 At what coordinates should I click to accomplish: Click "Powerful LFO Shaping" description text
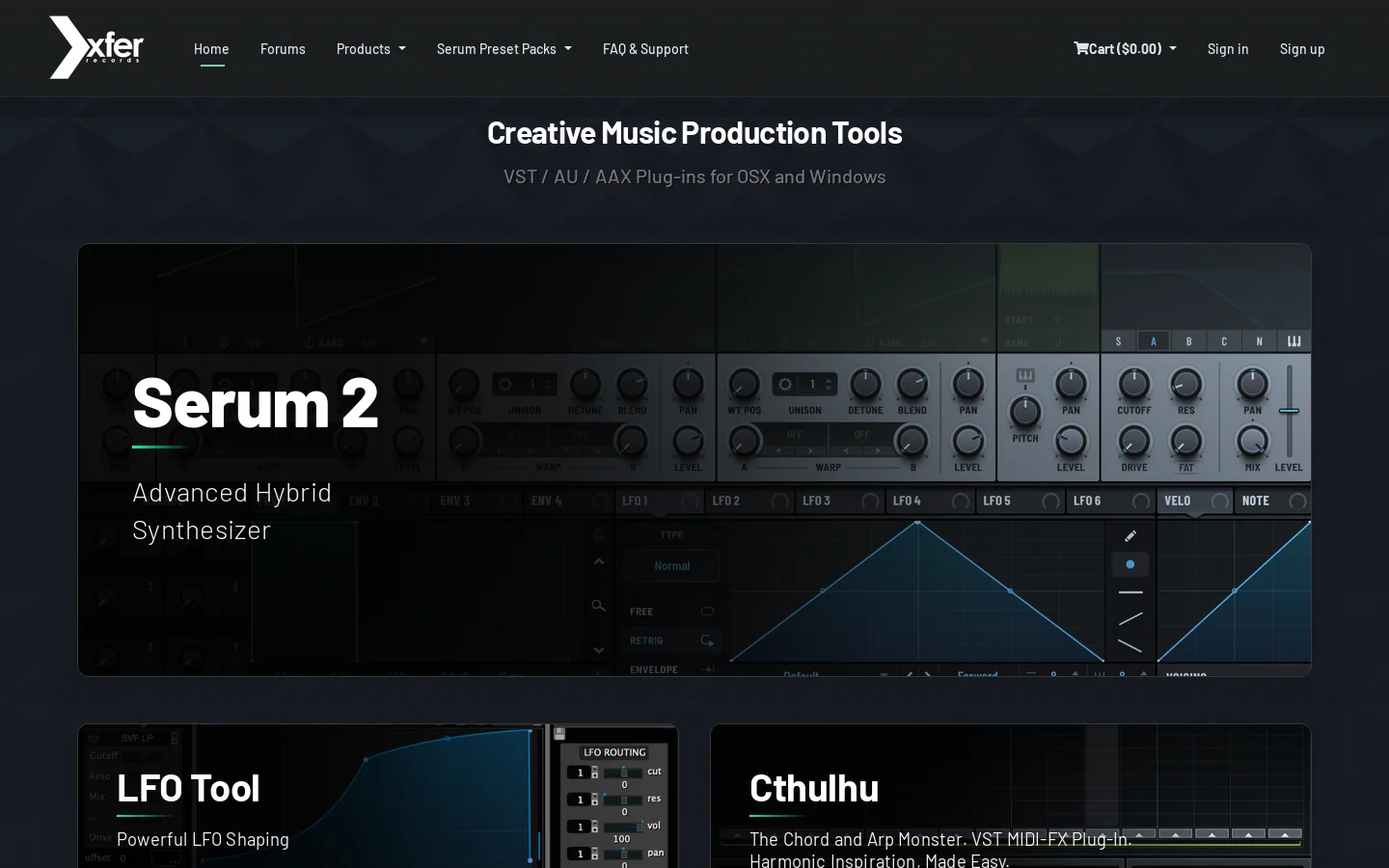point(203,839)
